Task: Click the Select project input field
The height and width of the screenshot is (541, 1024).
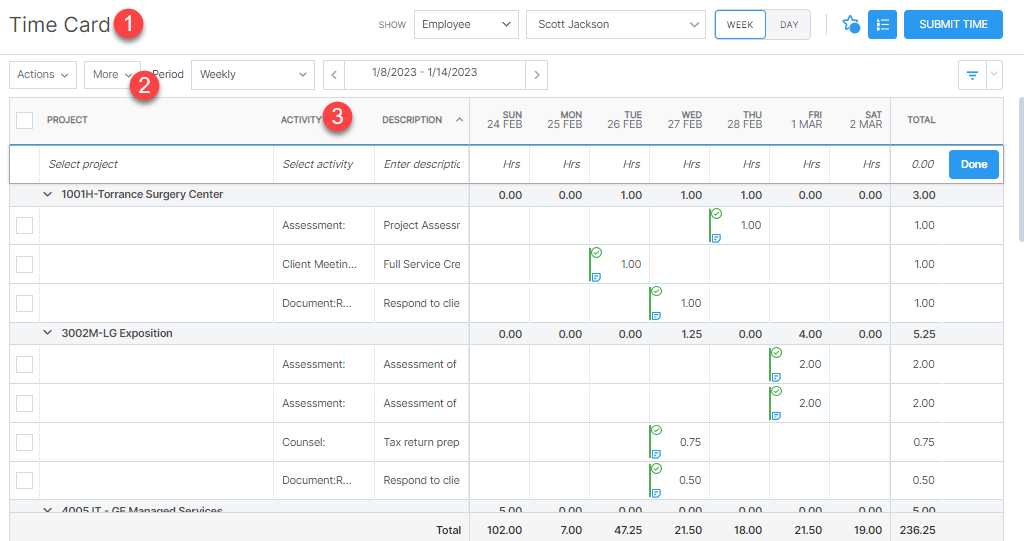Action: point(155,164)
